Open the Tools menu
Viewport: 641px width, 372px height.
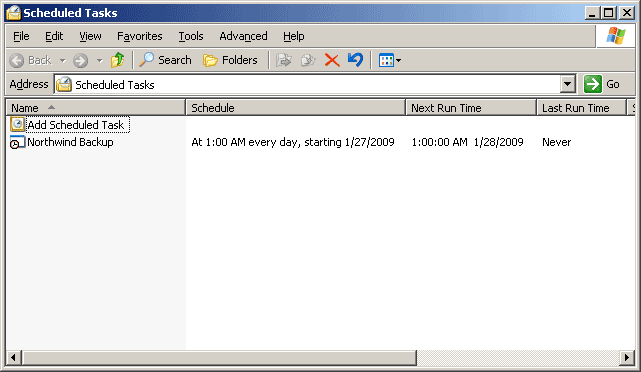[191, 36]
